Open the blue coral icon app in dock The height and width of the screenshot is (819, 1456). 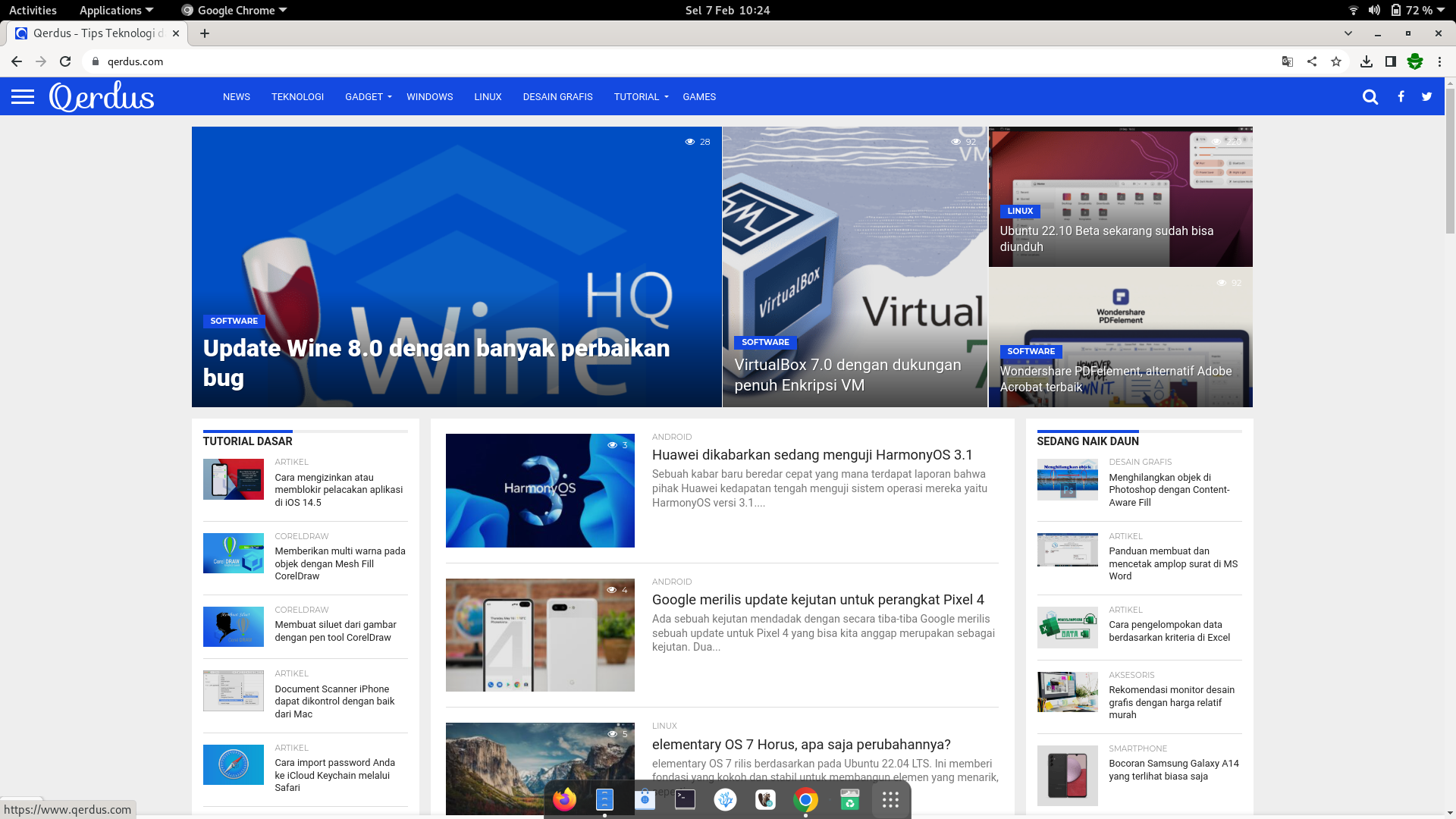tap(725, 799)
